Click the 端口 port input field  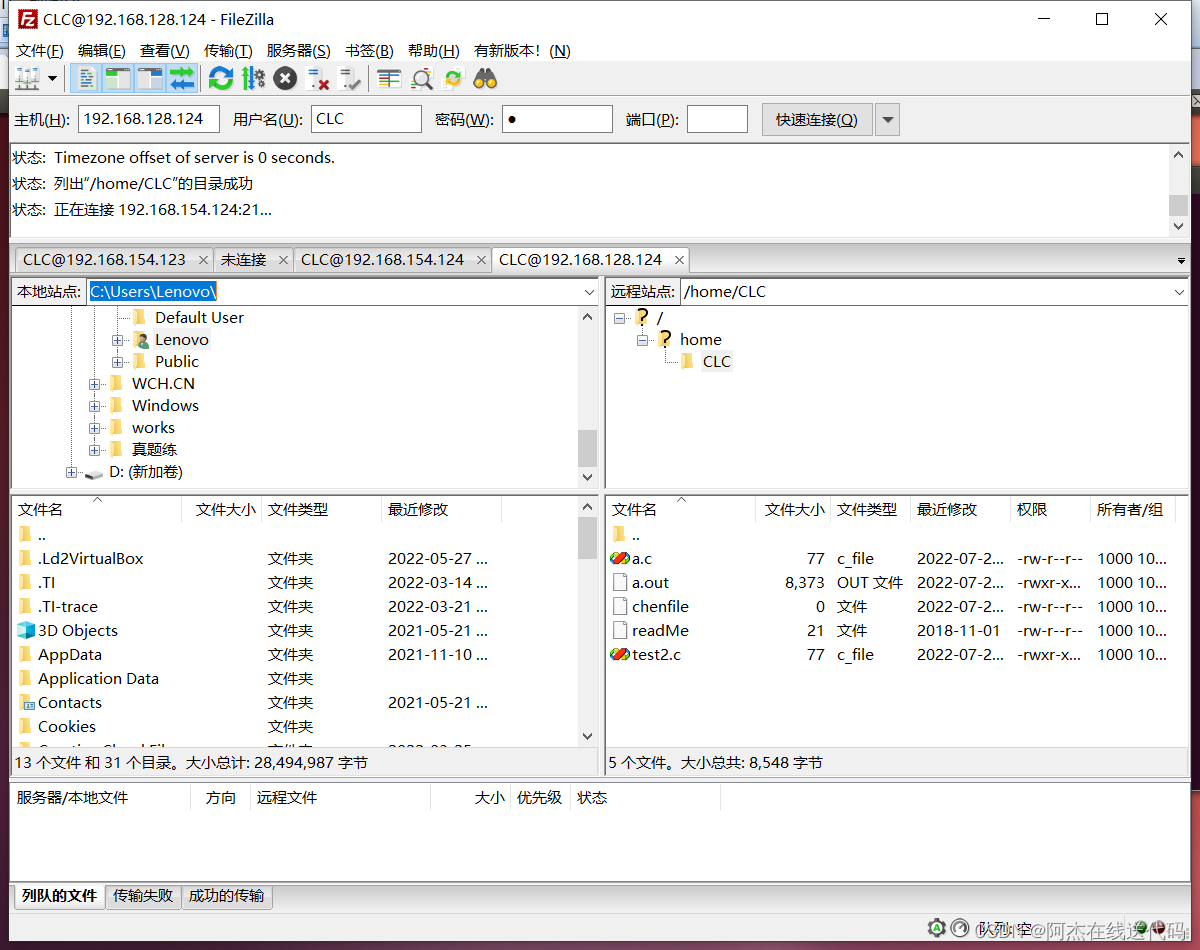pyautogui.click(x=717, y=119)
